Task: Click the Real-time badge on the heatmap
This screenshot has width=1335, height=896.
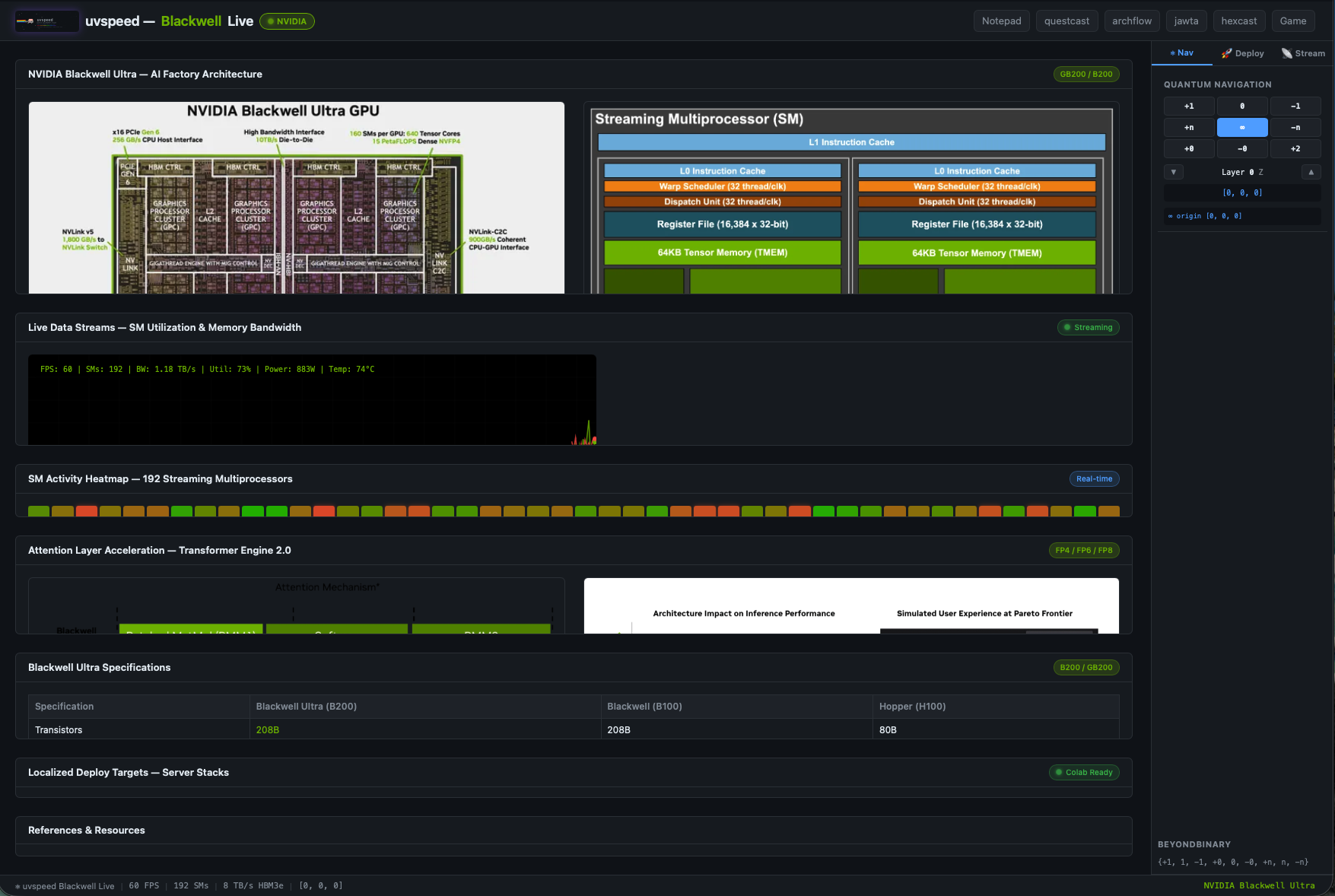Action: [x=1094, y=478]
